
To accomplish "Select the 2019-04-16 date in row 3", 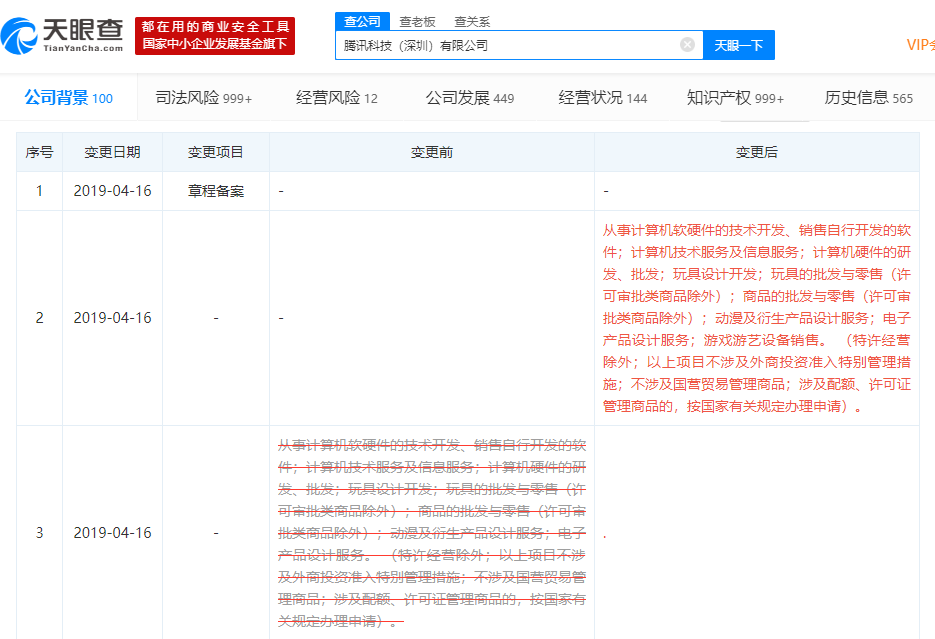I will [x=112, y=532].
